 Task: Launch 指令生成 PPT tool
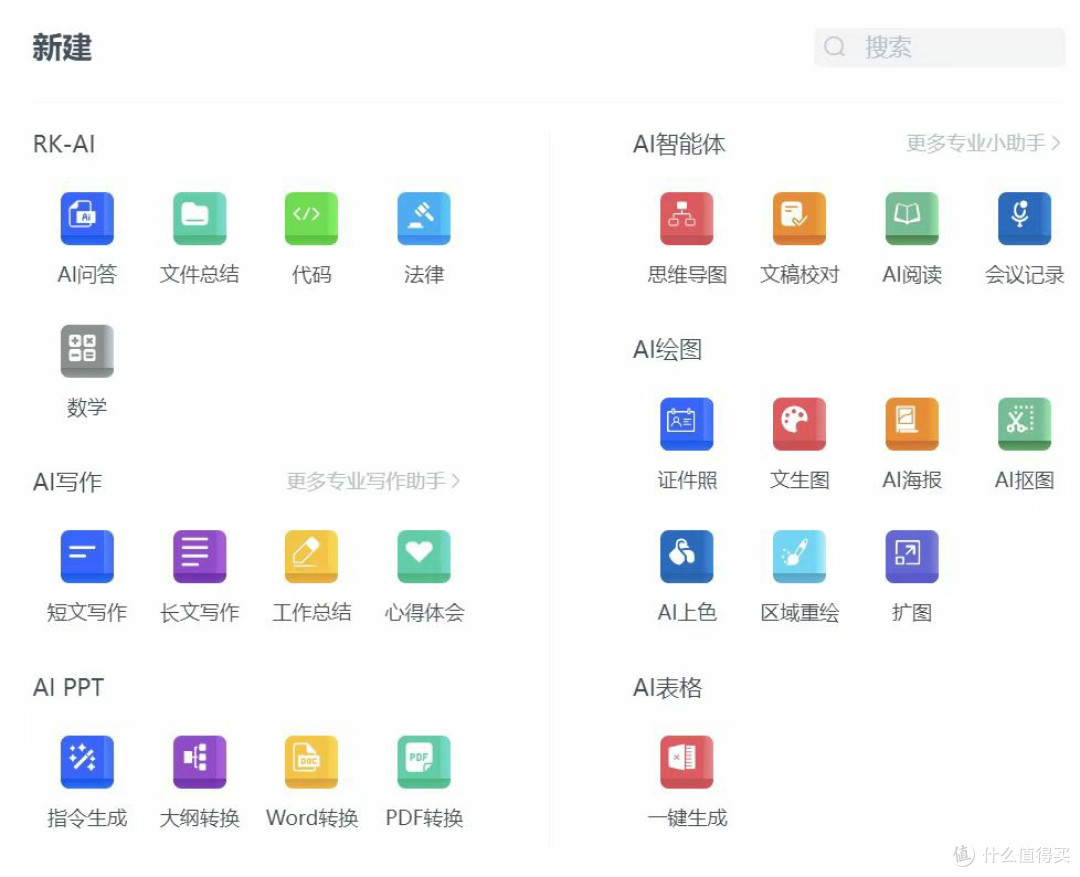click(87, 762)
